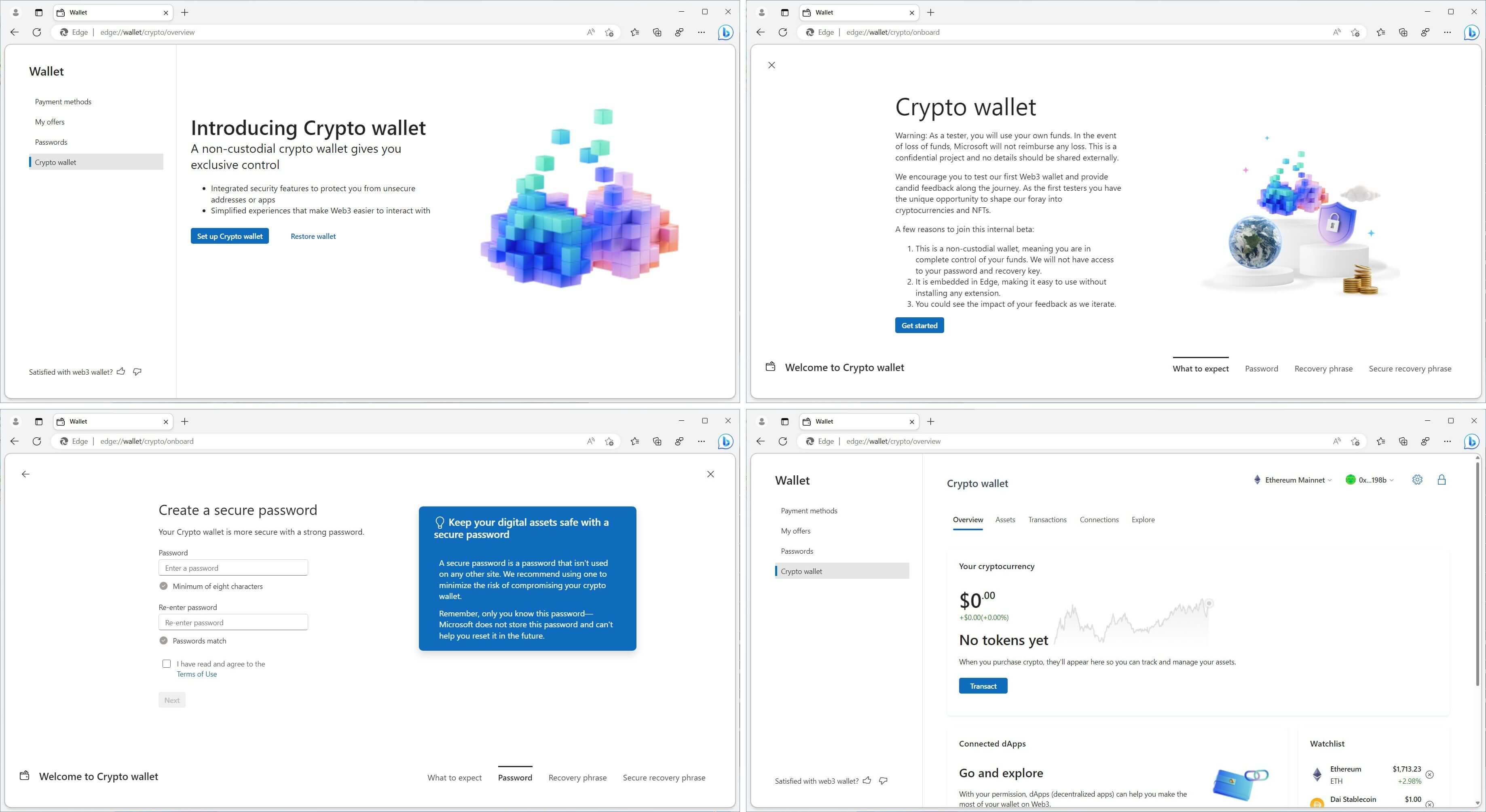
Task: Open the Terms of Use link
Action: (x=197, y=674)
